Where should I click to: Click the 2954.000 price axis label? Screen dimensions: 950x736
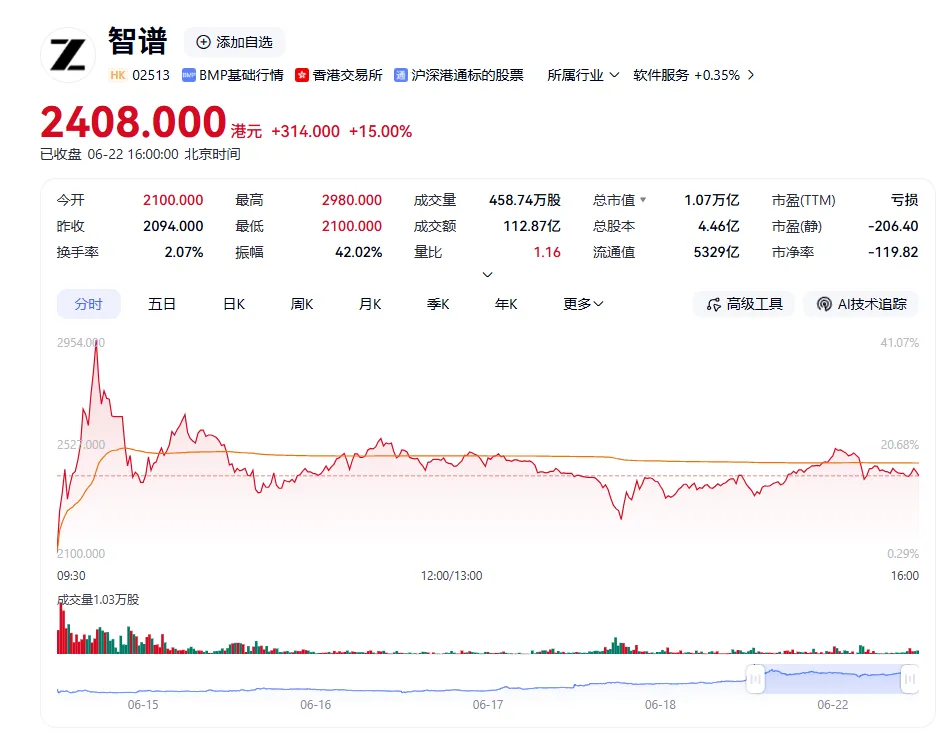coord(81,343)
